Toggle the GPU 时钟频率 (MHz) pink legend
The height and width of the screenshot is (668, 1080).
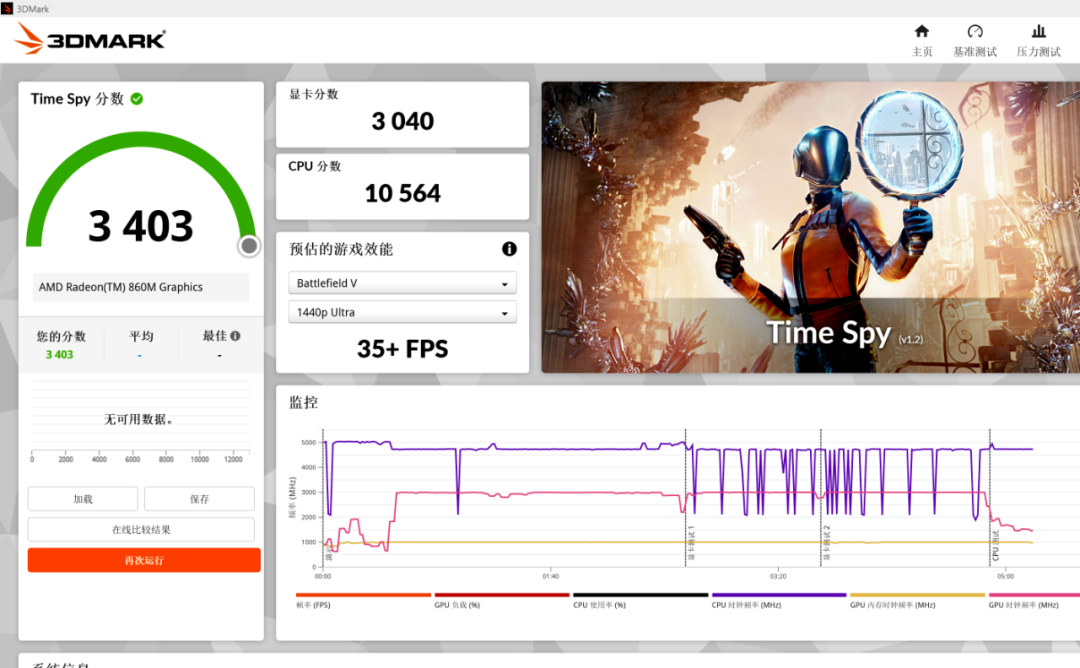point(1034,601)
